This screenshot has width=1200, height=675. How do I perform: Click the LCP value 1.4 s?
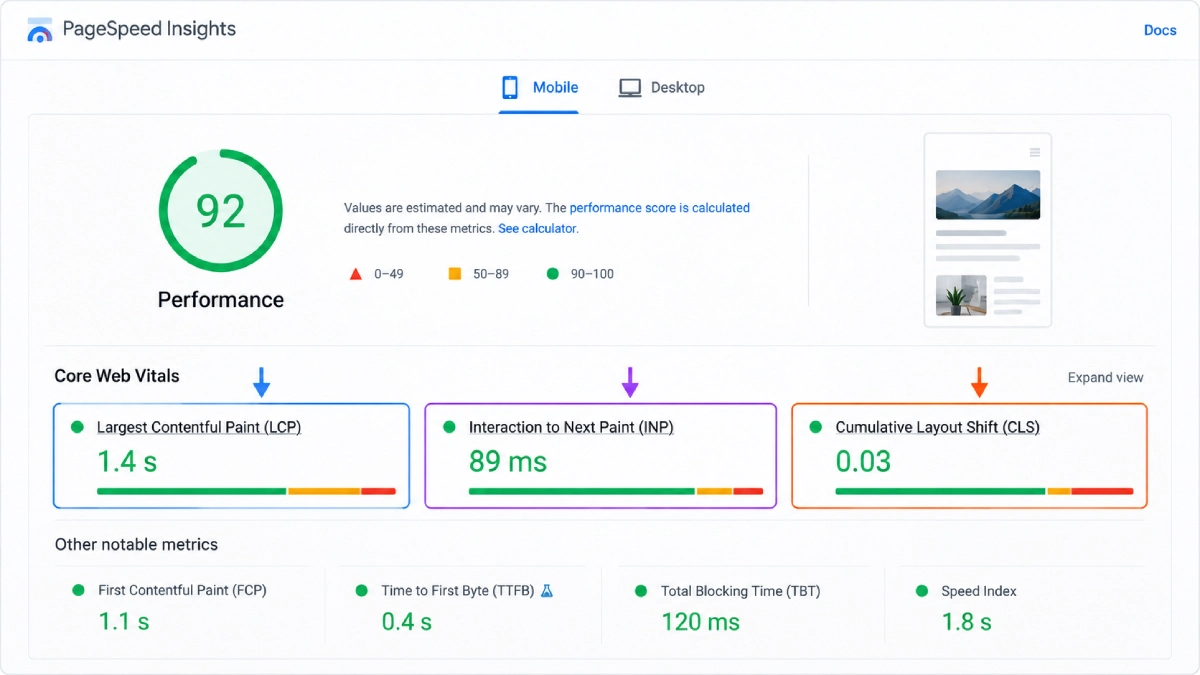tap(127, 461)
